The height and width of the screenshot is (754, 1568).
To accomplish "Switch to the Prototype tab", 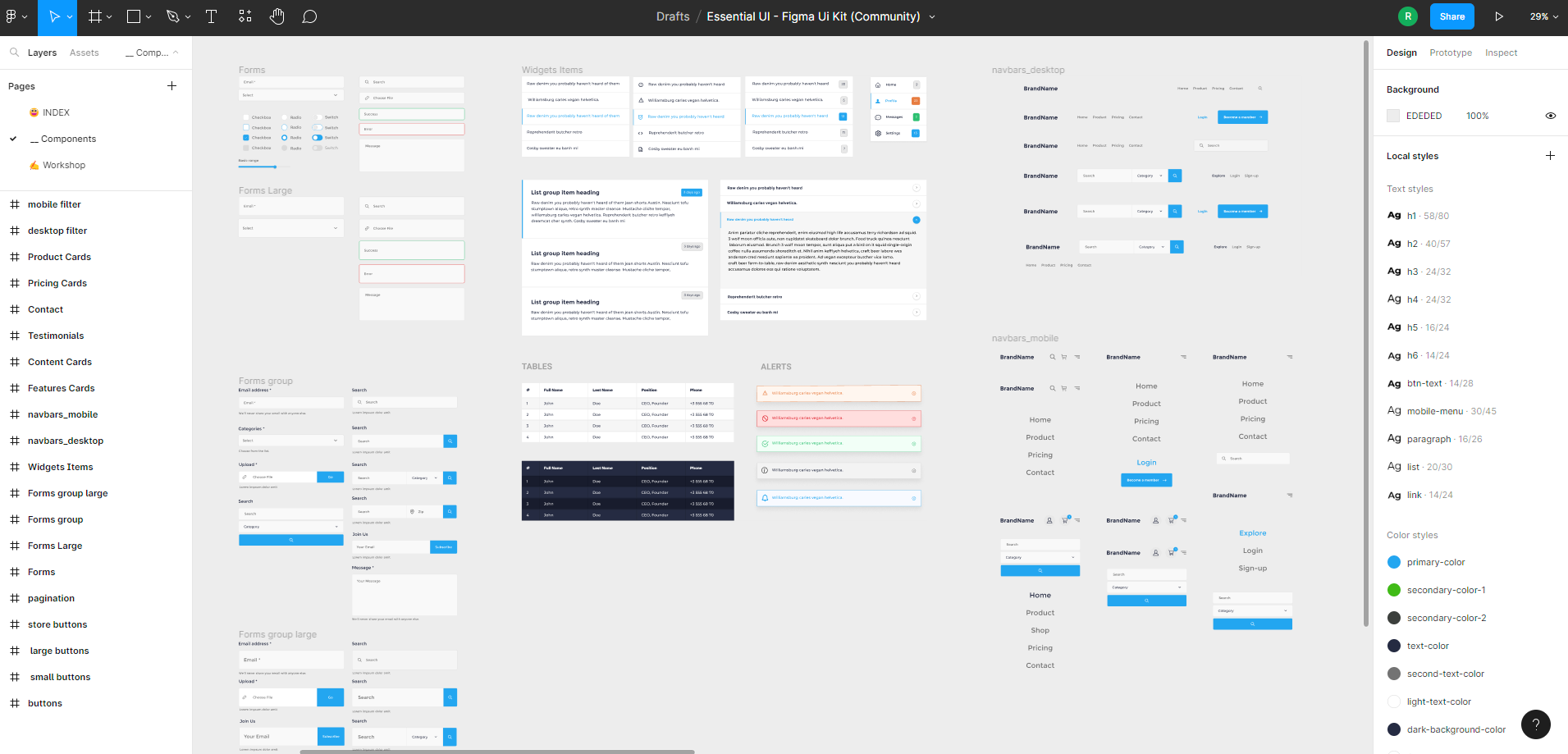I will tap(1450, 52).
